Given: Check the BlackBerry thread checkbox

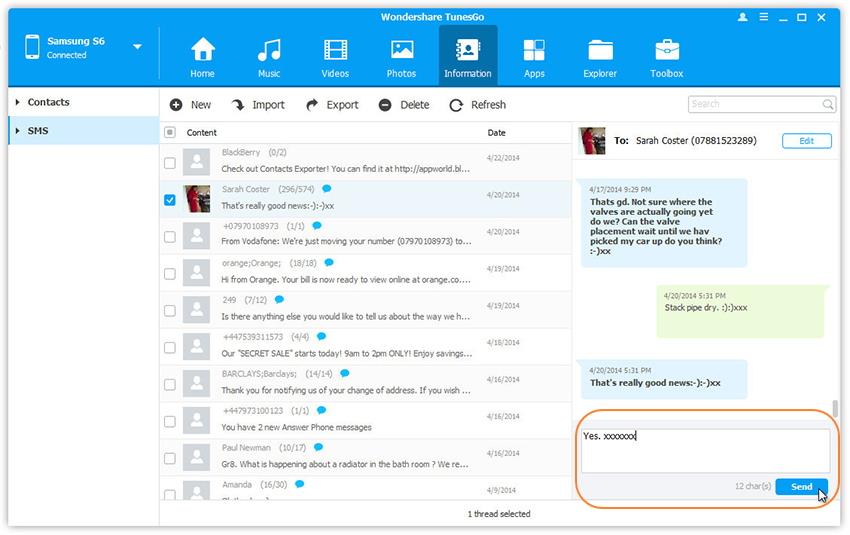Looking at the screenshot, I should click(170, 163).
